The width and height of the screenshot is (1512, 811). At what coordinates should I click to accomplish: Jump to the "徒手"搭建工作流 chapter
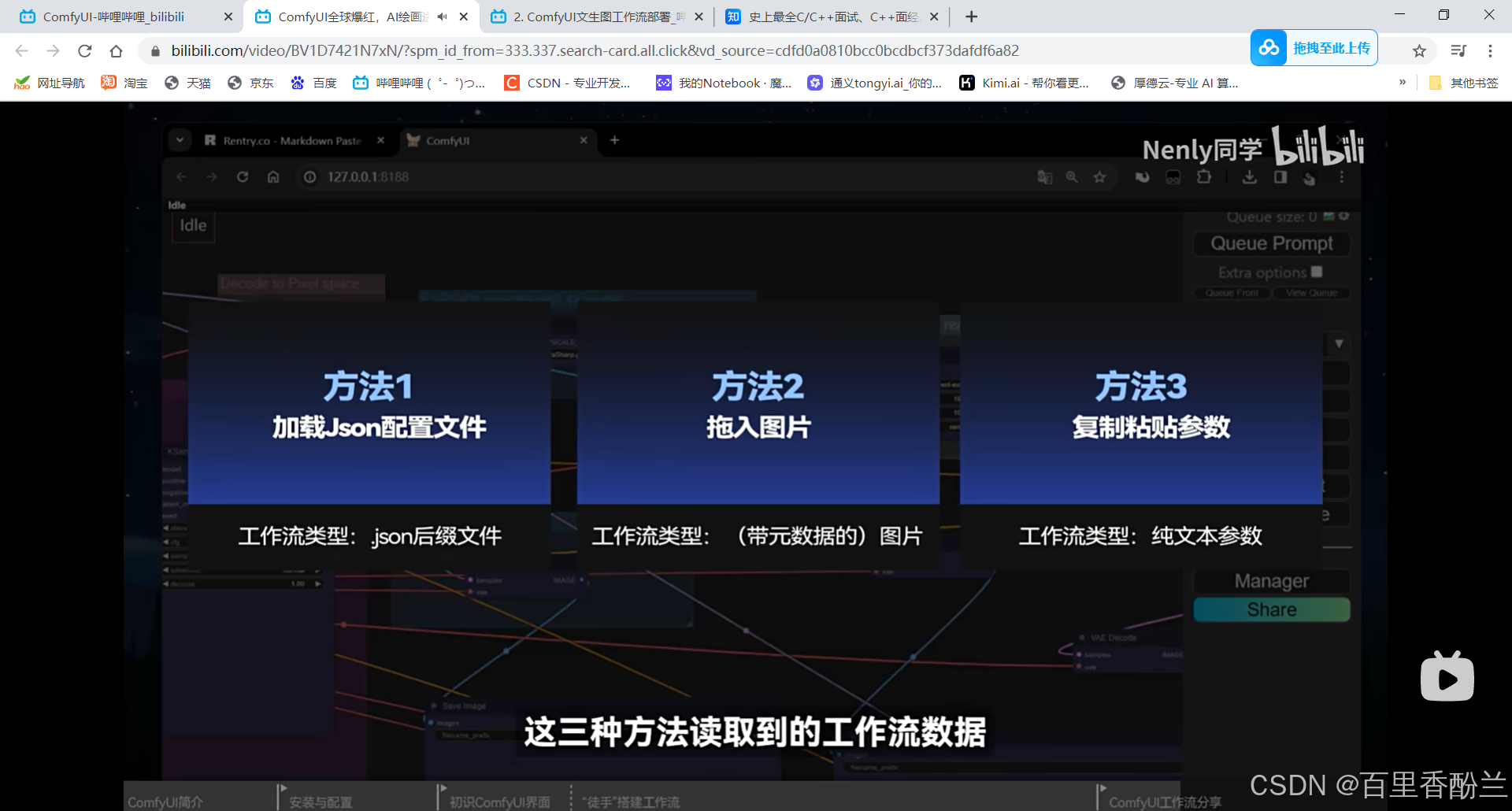point(631,802)
